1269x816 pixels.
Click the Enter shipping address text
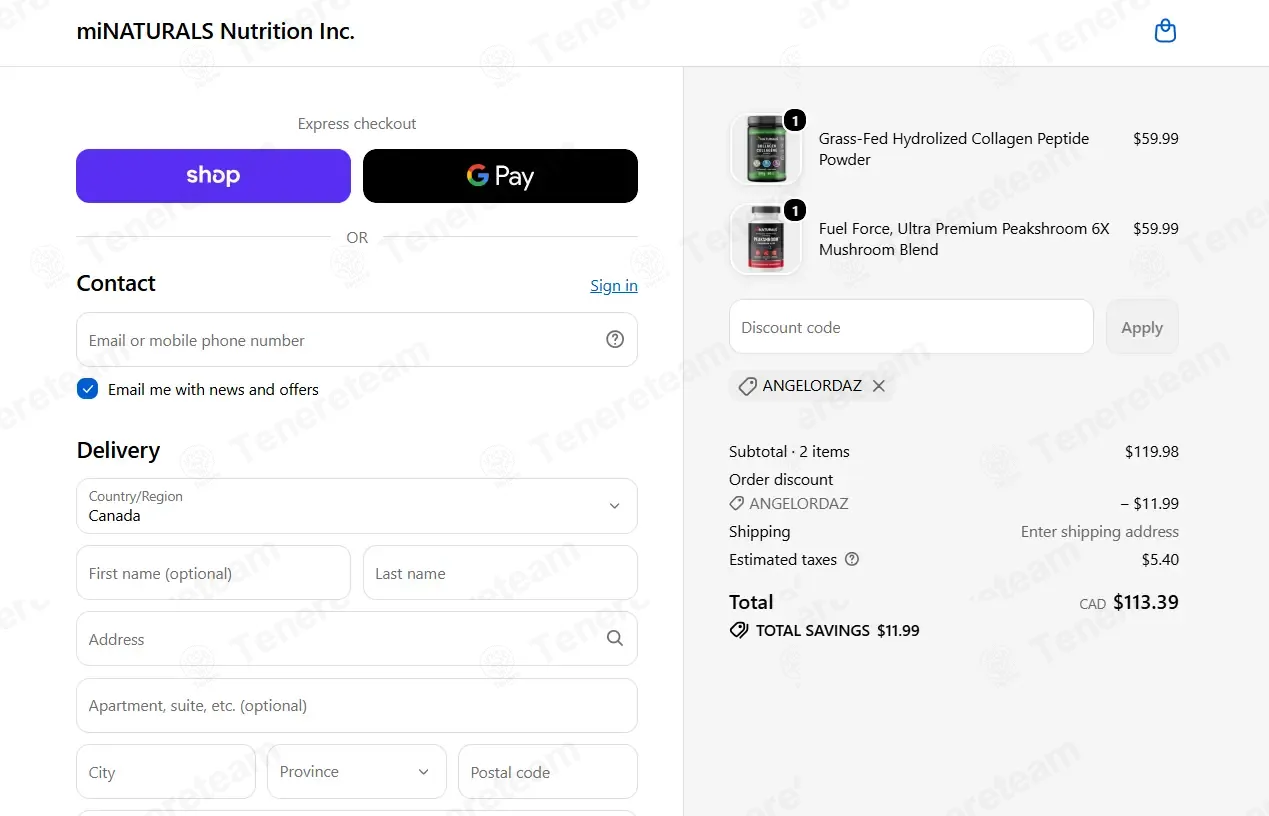coord(1100,531)
